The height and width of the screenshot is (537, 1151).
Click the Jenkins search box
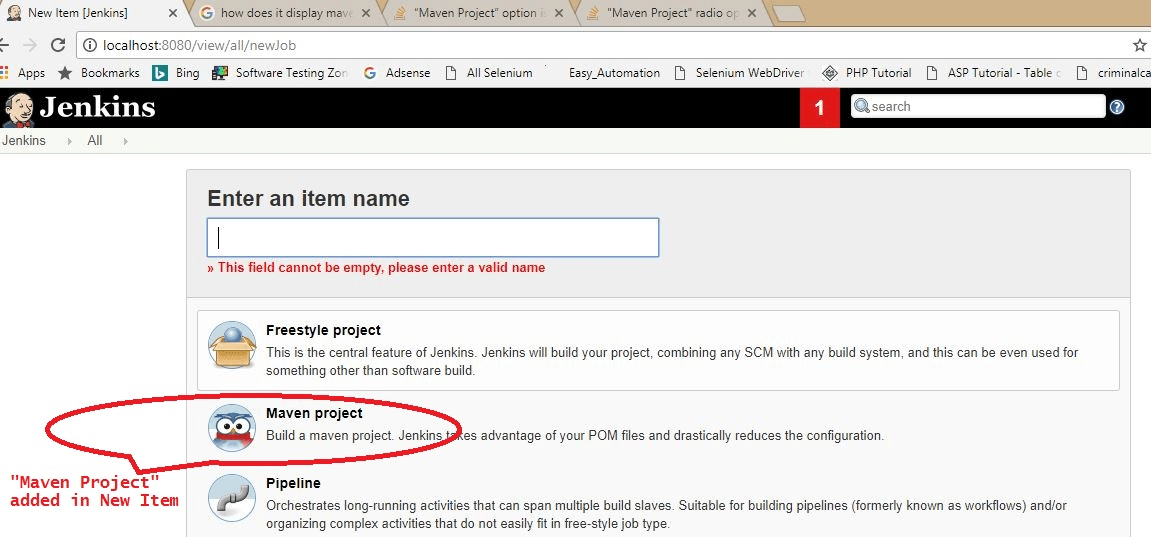point(978,106)
